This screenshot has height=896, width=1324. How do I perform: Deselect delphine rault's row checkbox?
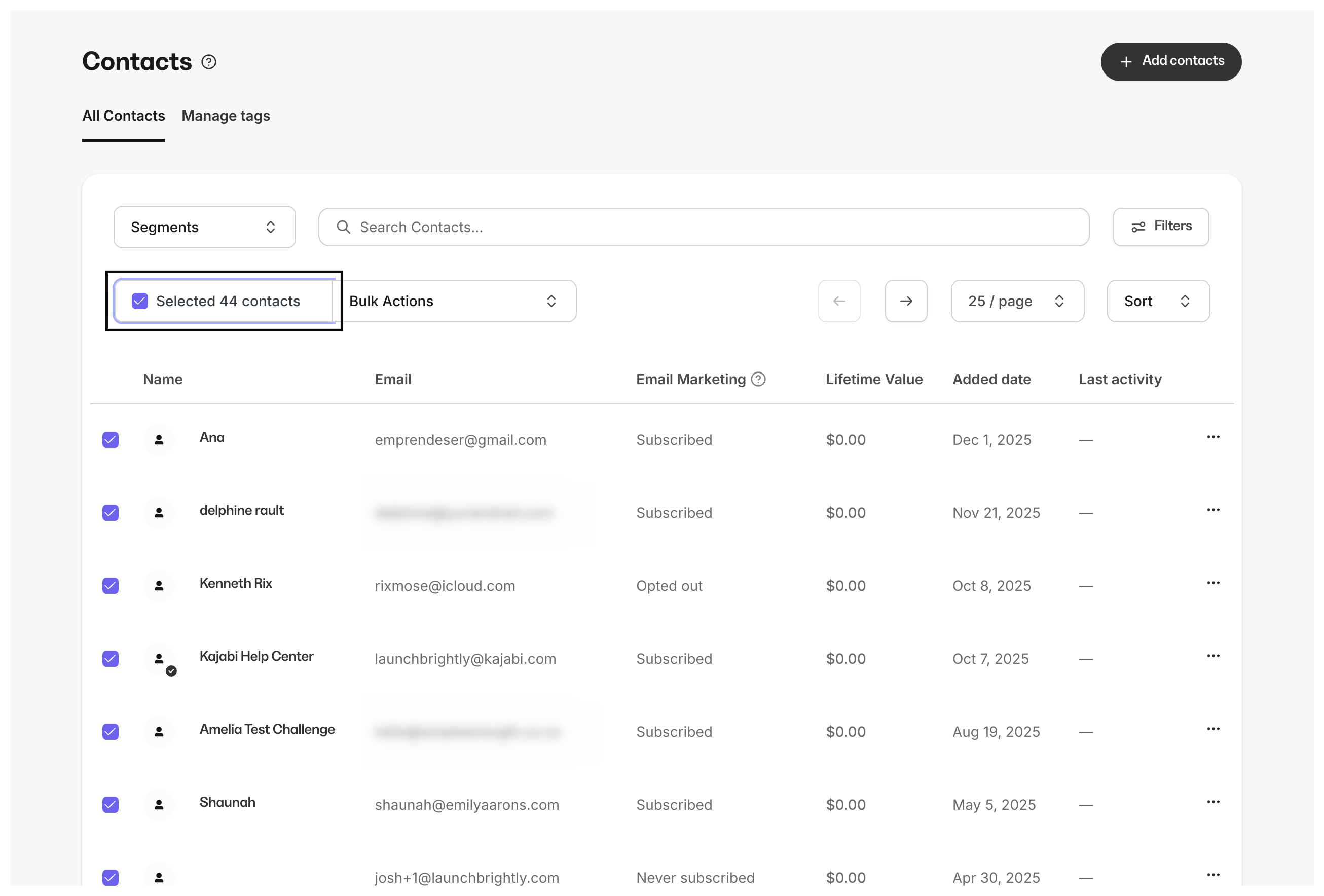pos(110,513)
